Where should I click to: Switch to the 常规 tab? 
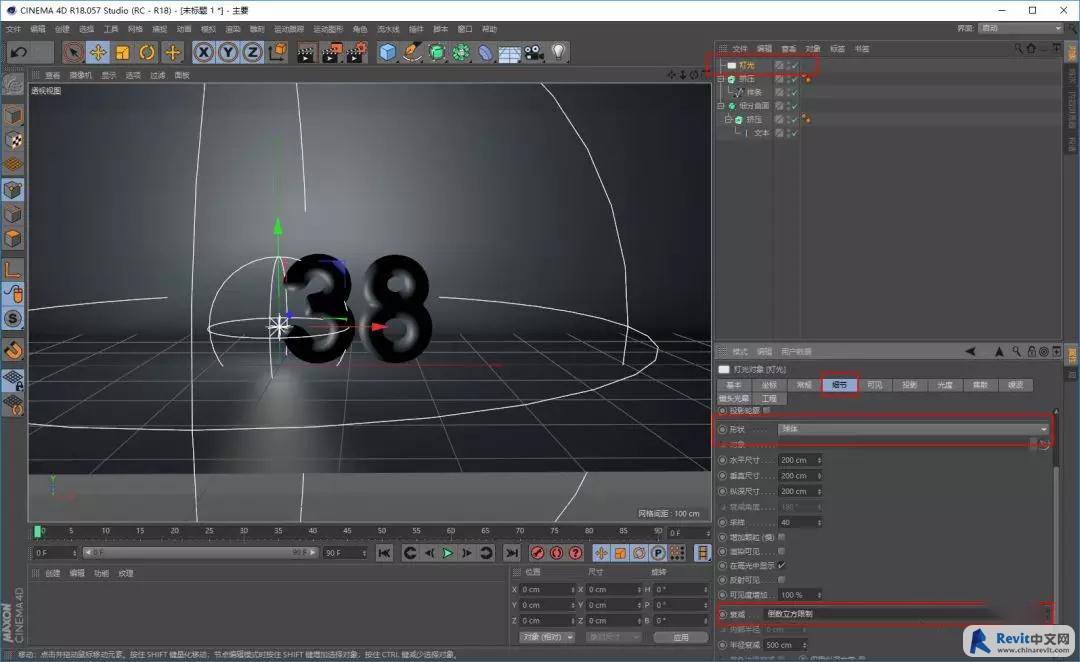pyautogui.click(x=804, y=385)
